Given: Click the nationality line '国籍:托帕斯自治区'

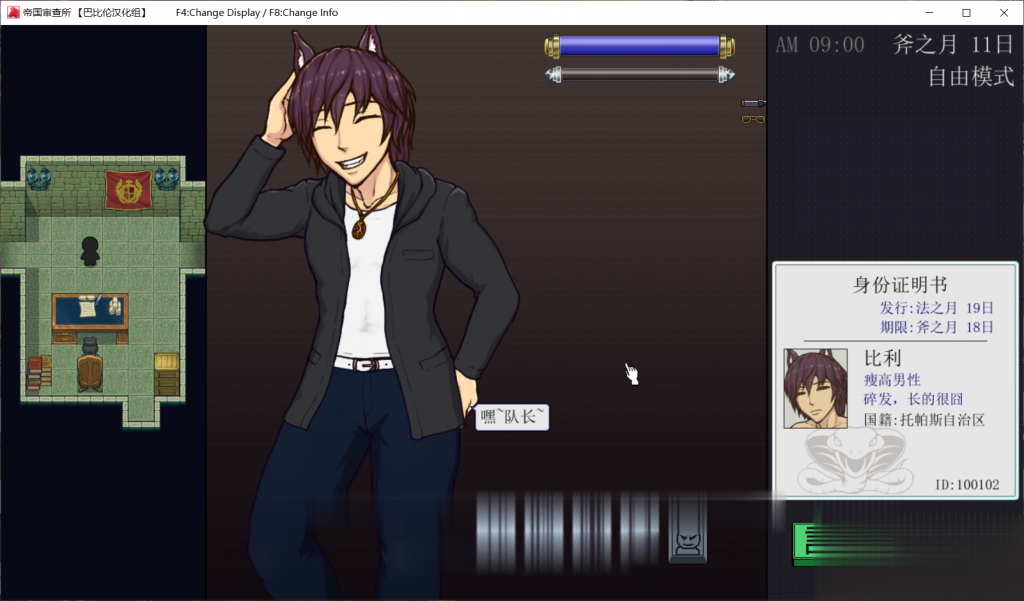Looking at the screenshot, I should pos(924,420).
